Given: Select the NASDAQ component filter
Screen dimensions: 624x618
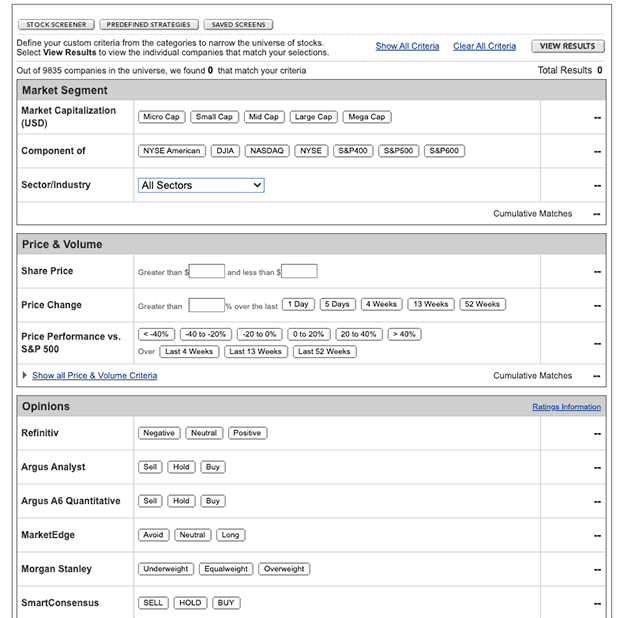Looking at the screenshot, I should pyautogui.click(x=267, y=151).
